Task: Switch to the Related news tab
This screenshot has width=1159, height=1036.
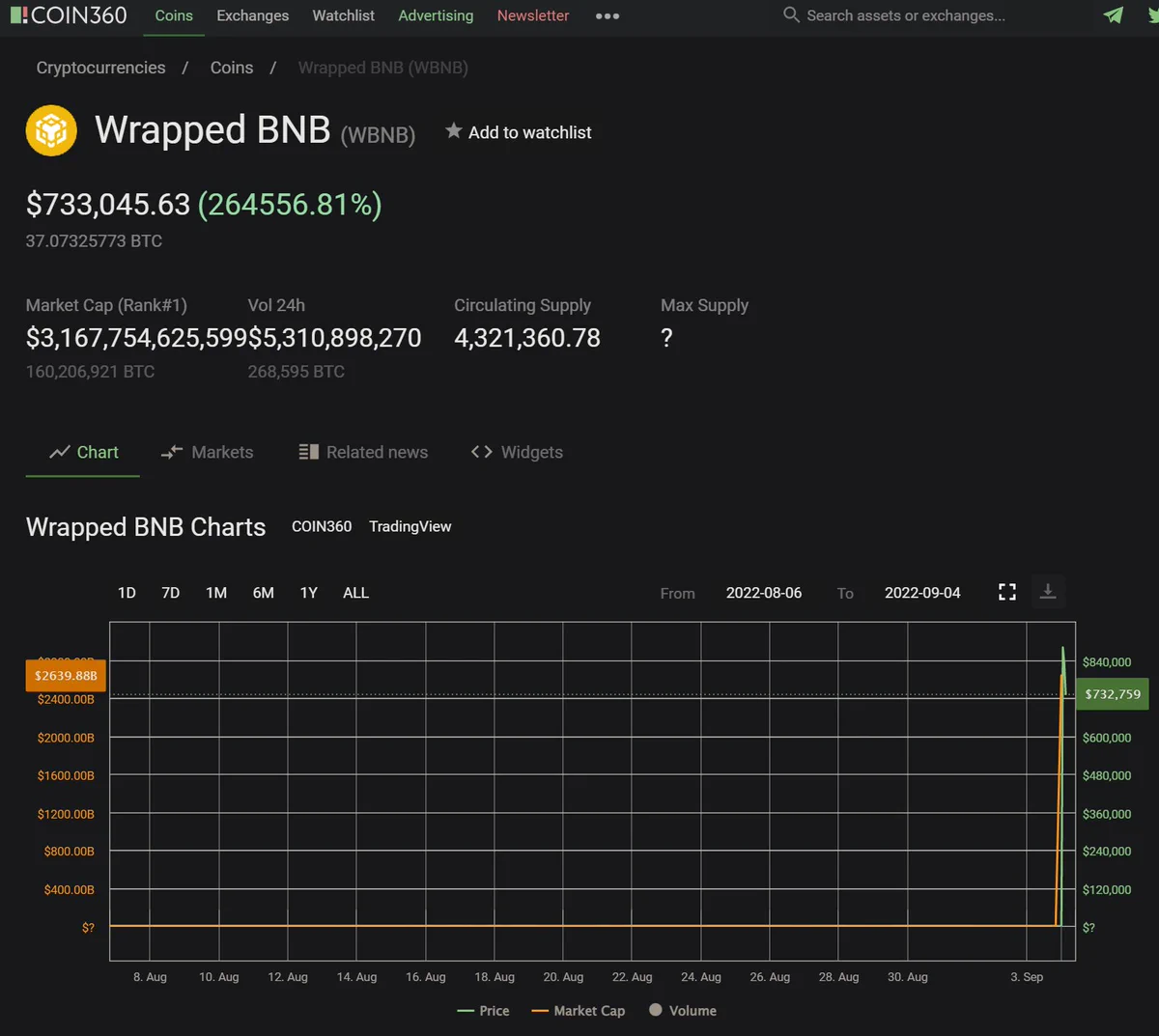Action: (x=363, y=452)
